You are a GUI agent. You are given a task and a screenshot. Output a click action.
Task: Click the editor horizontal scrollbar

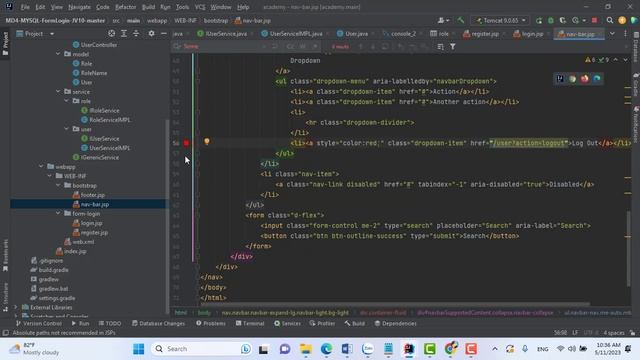click(395, 304)
